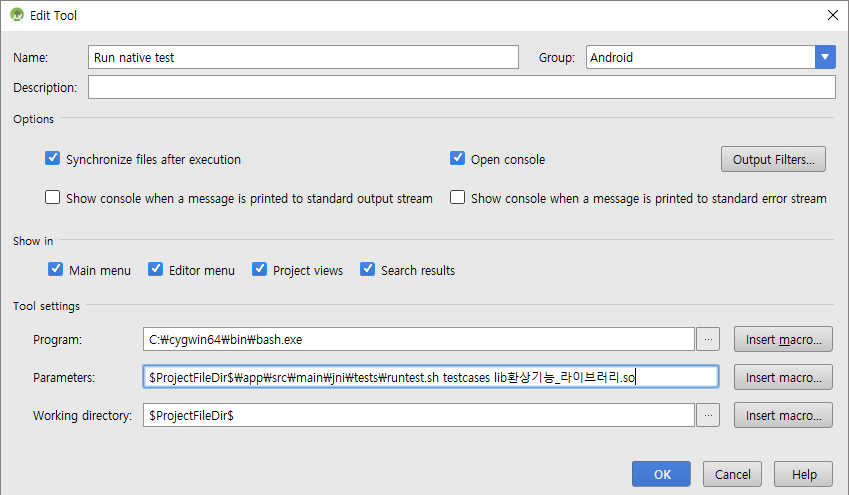This screenshot has width=849, height=495.
Task: Insert macro for the Program field
Action: click(x=783, y=340)
